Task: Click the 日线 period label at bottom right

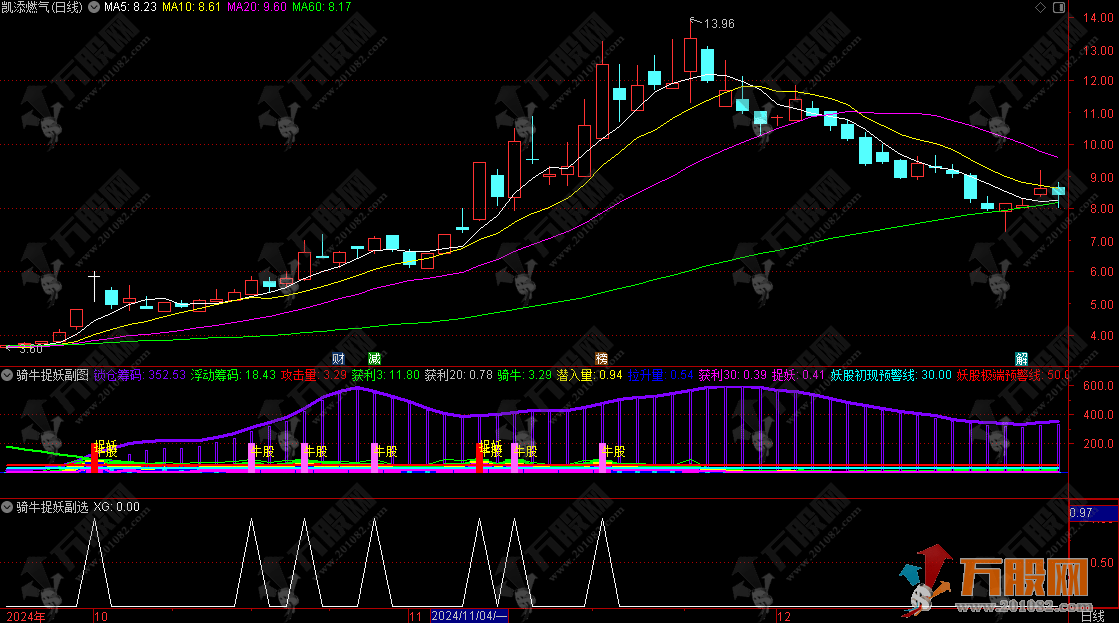Action: pos(1092,617)
